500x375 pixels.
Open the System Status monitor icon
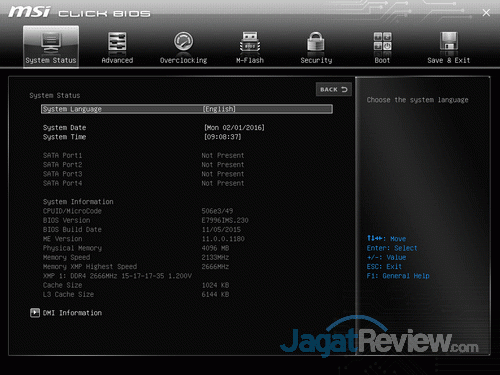pyautogui.click(x=51, y=42)
